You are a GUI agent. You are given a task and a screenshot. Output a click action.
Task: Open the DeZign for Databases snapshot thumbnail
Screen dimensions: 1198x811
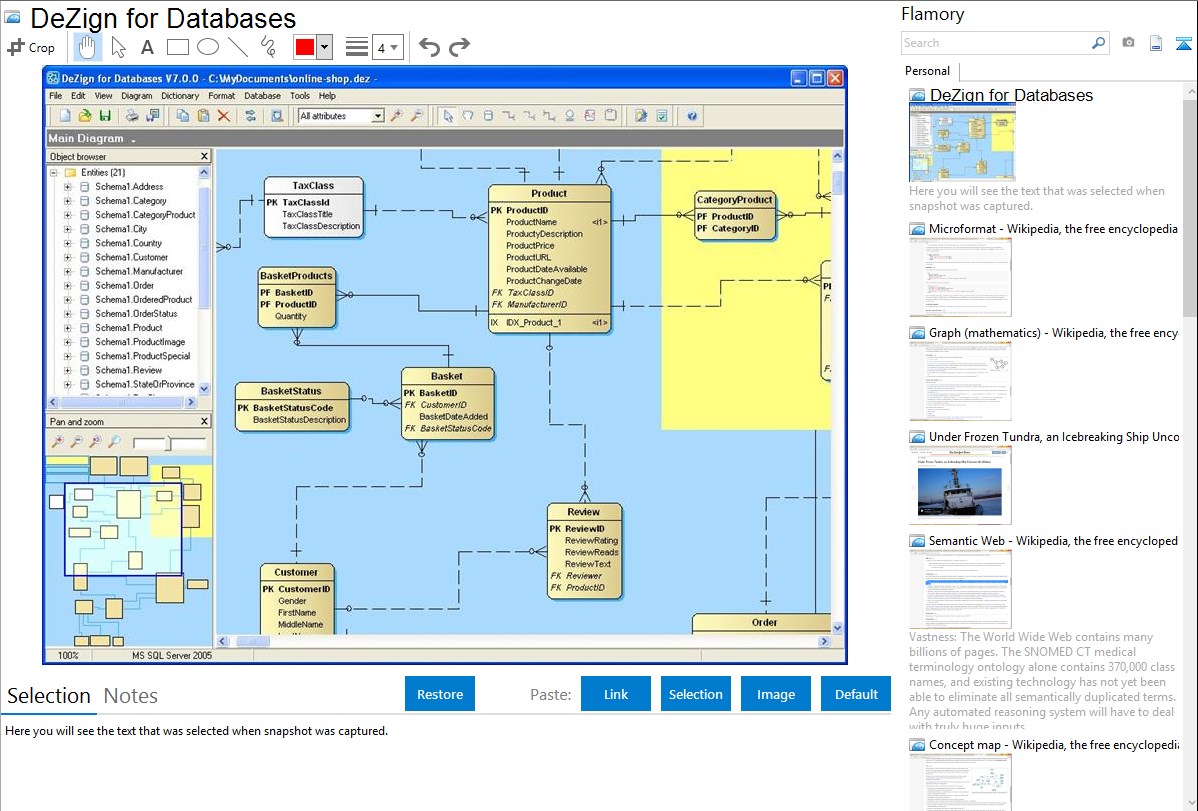[x=962, y=142]
